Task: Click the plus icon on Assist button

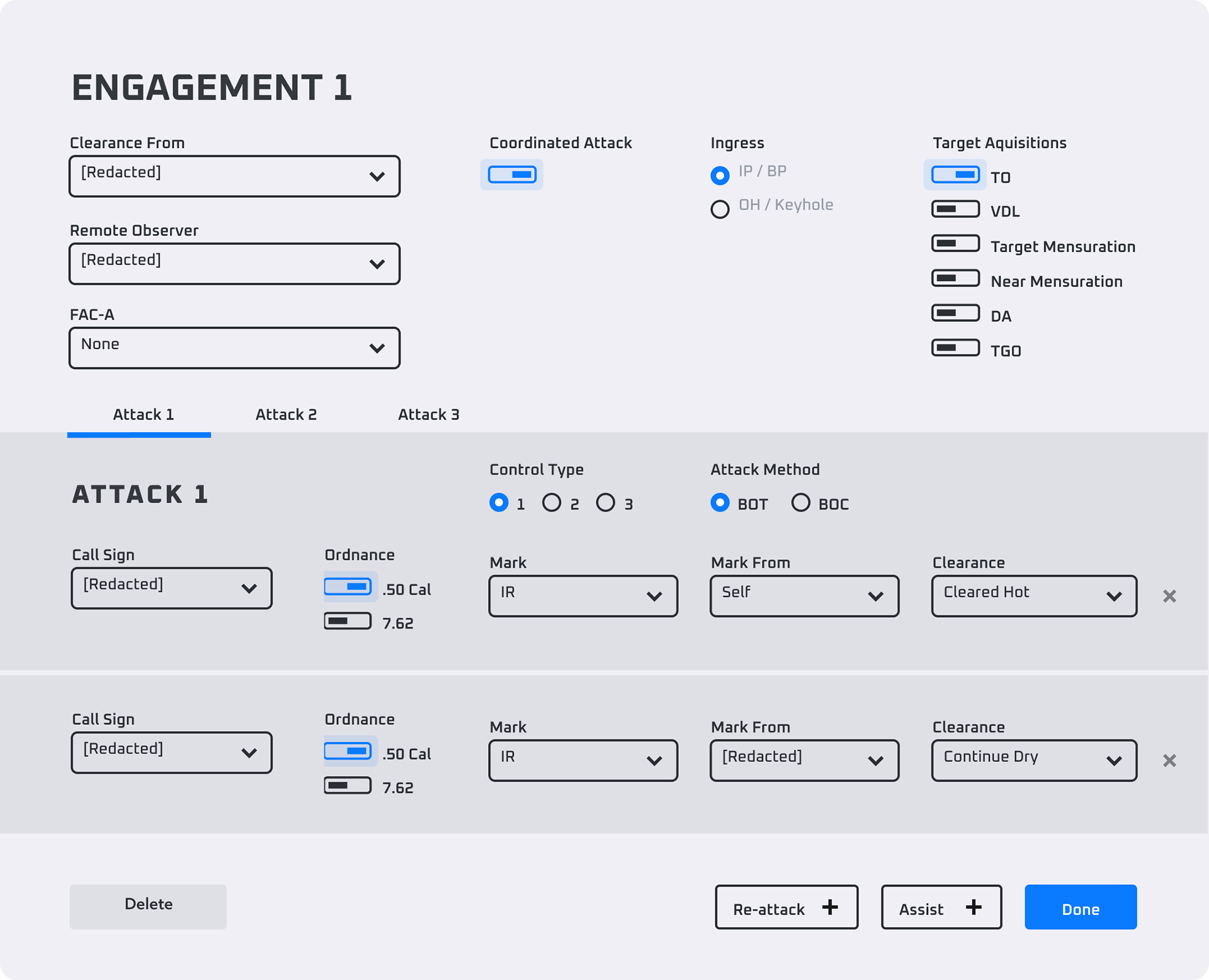Action: coord(973,907)
